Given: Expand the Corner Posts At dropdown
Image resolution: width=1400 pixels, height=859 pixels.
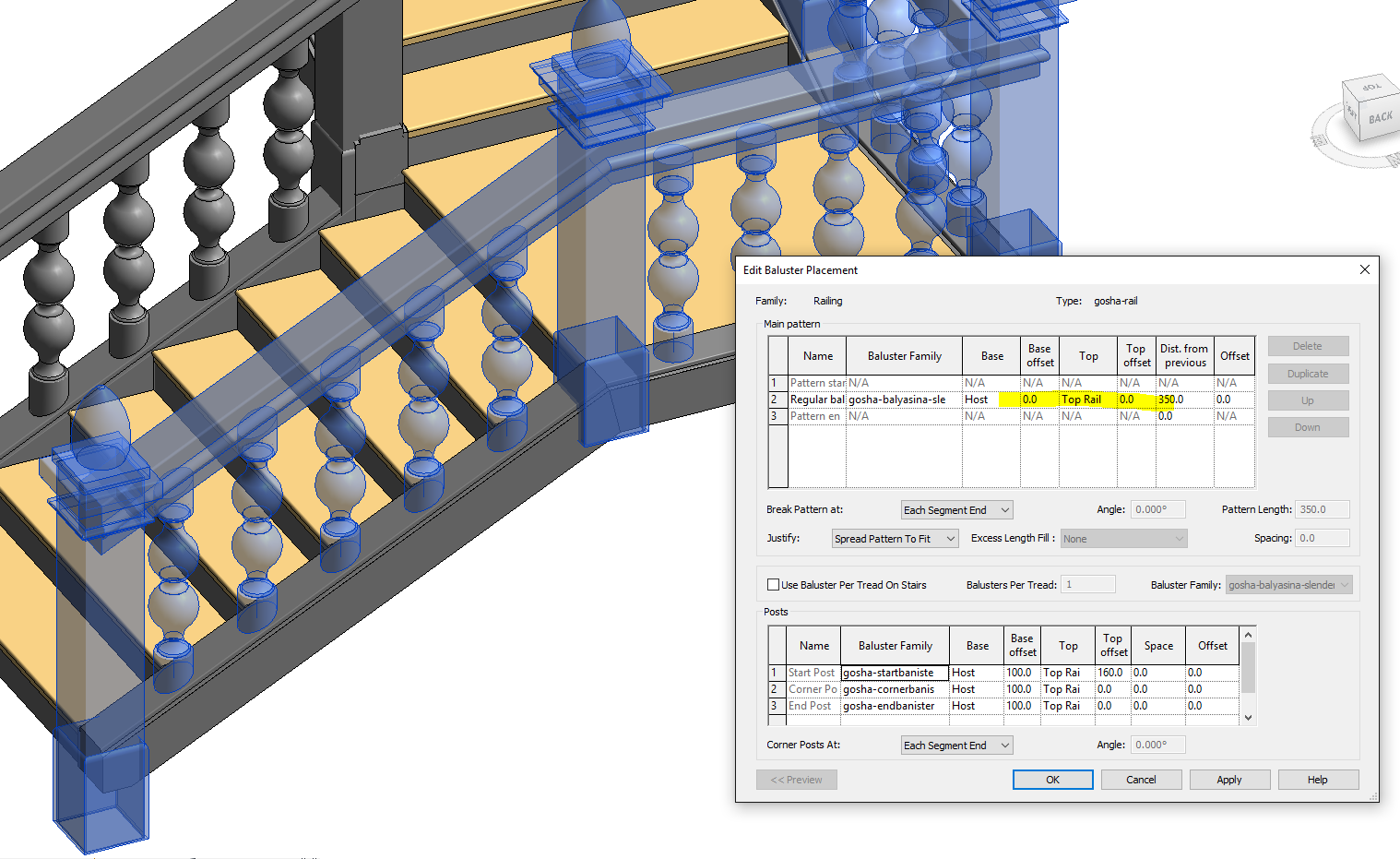Looking at the screenshot, I should click(956, 746).
